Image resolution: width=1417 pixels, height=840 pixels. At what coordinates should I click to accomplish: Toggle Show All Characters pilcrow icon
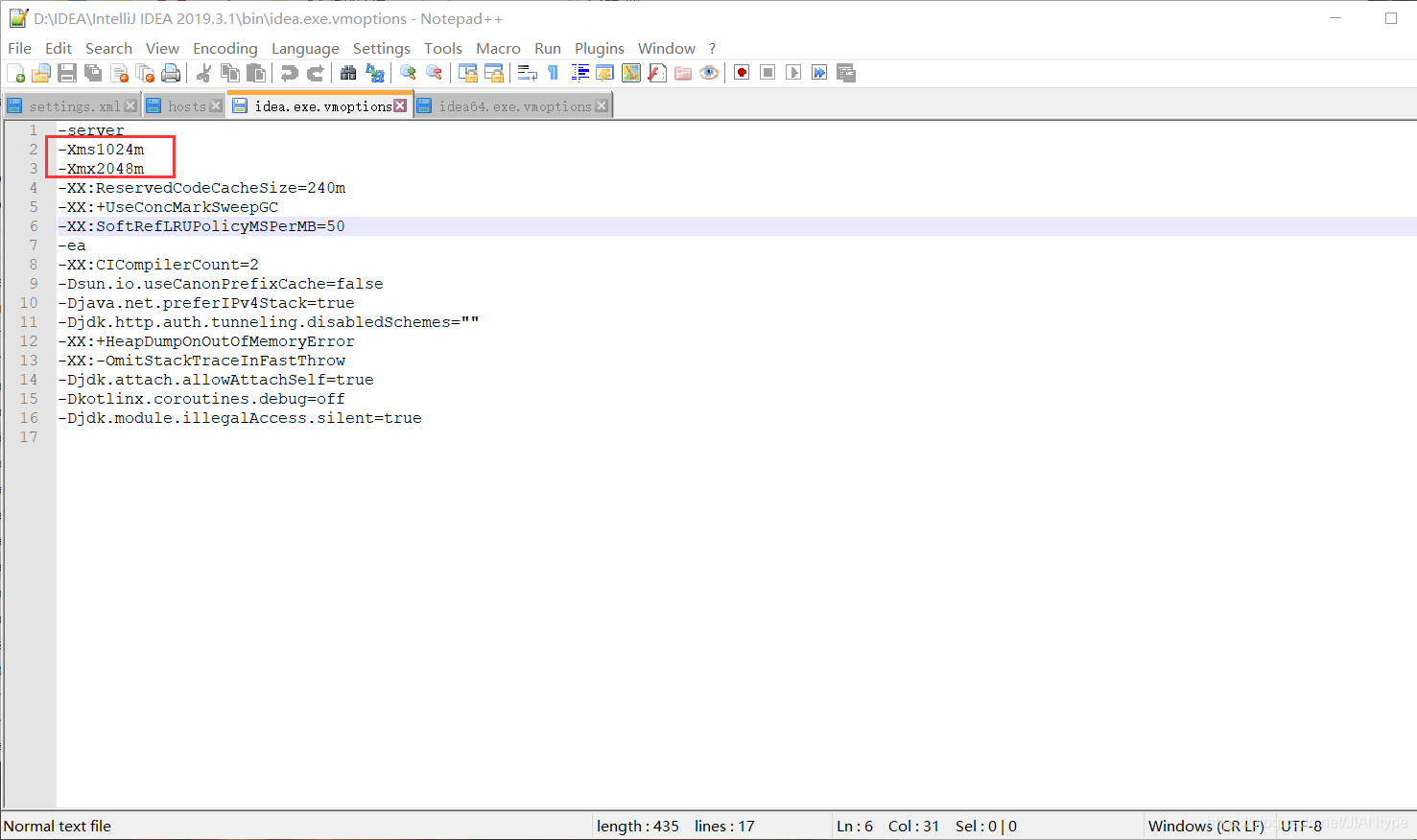pos(553,73)
